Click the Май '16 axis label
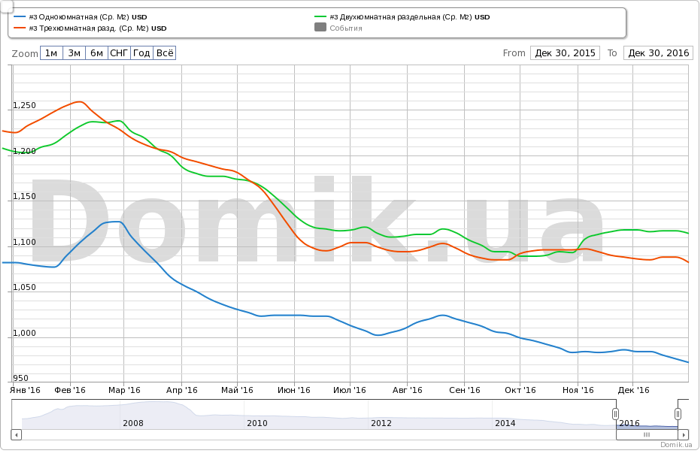 (x=237, y=390)
